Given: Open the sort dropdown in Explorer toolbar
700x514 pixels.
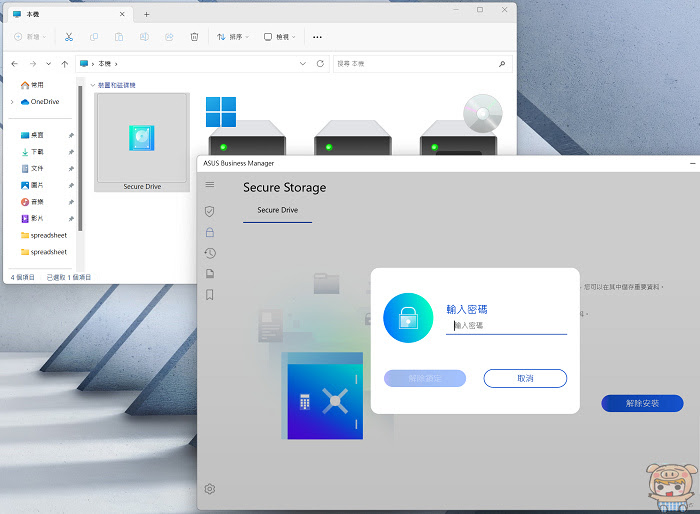Looking at the screenshot, I should (233, 37).
